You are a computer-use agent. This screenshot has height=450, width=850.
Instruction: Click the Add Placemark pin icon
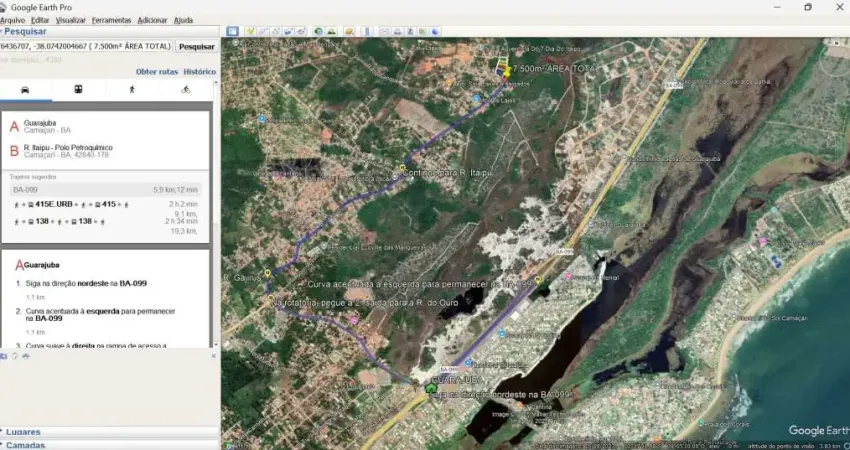click(250, 32)
